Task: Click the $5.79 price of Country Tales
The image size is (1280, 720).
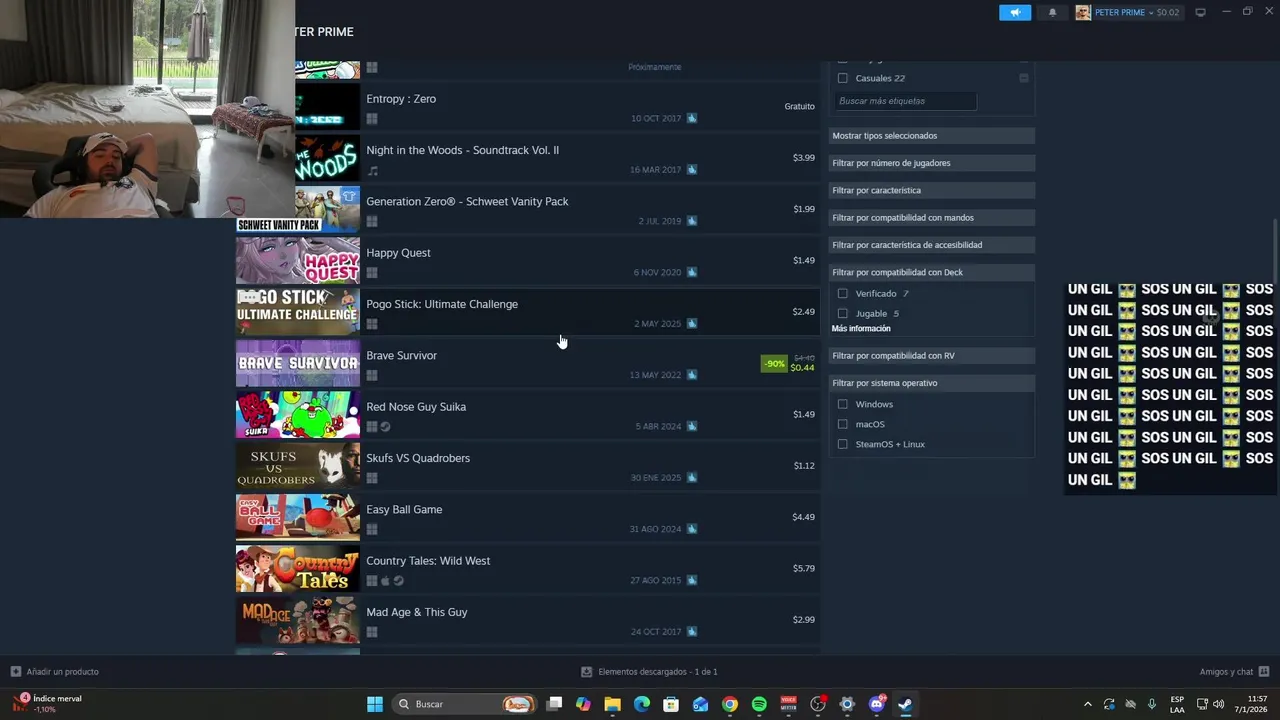Action: [x=804, y=568]
